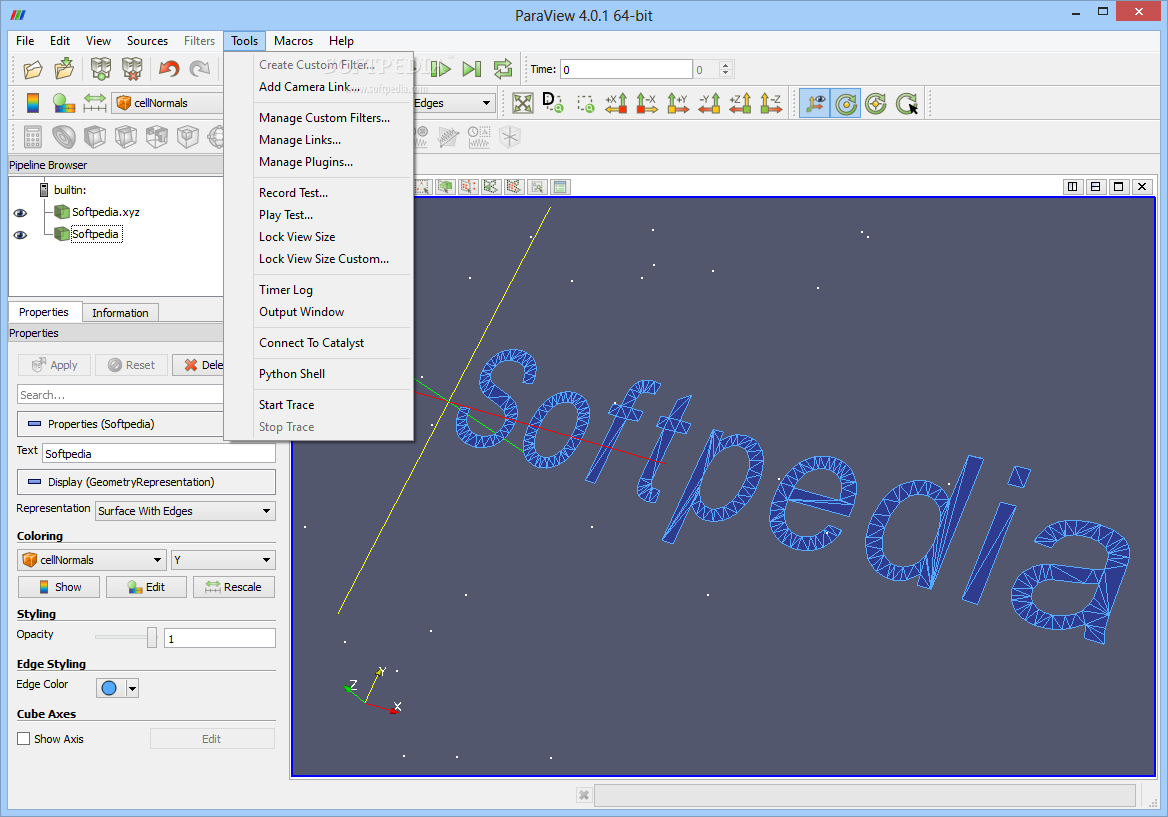Collapse the Display (GeometryRepresentation) section
Viewport: 1168px width, 817px height.
click(146, 482)
